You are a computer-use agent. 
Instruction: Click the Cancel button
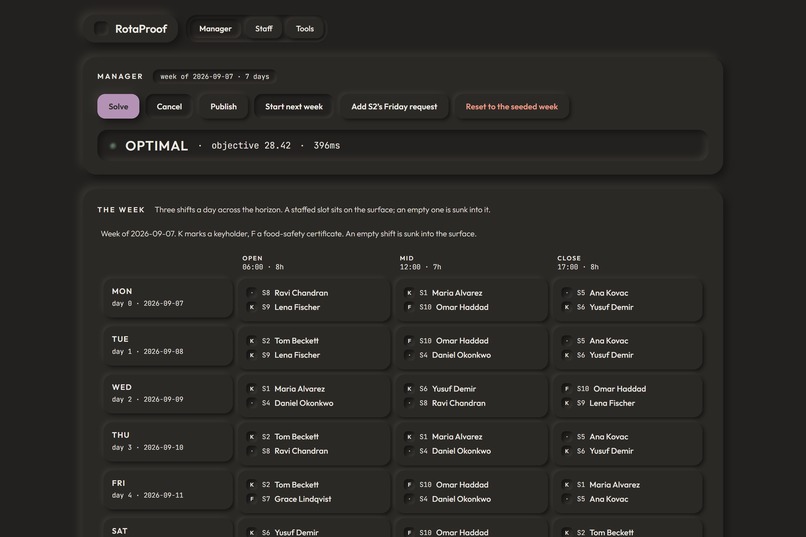(169, 106)
